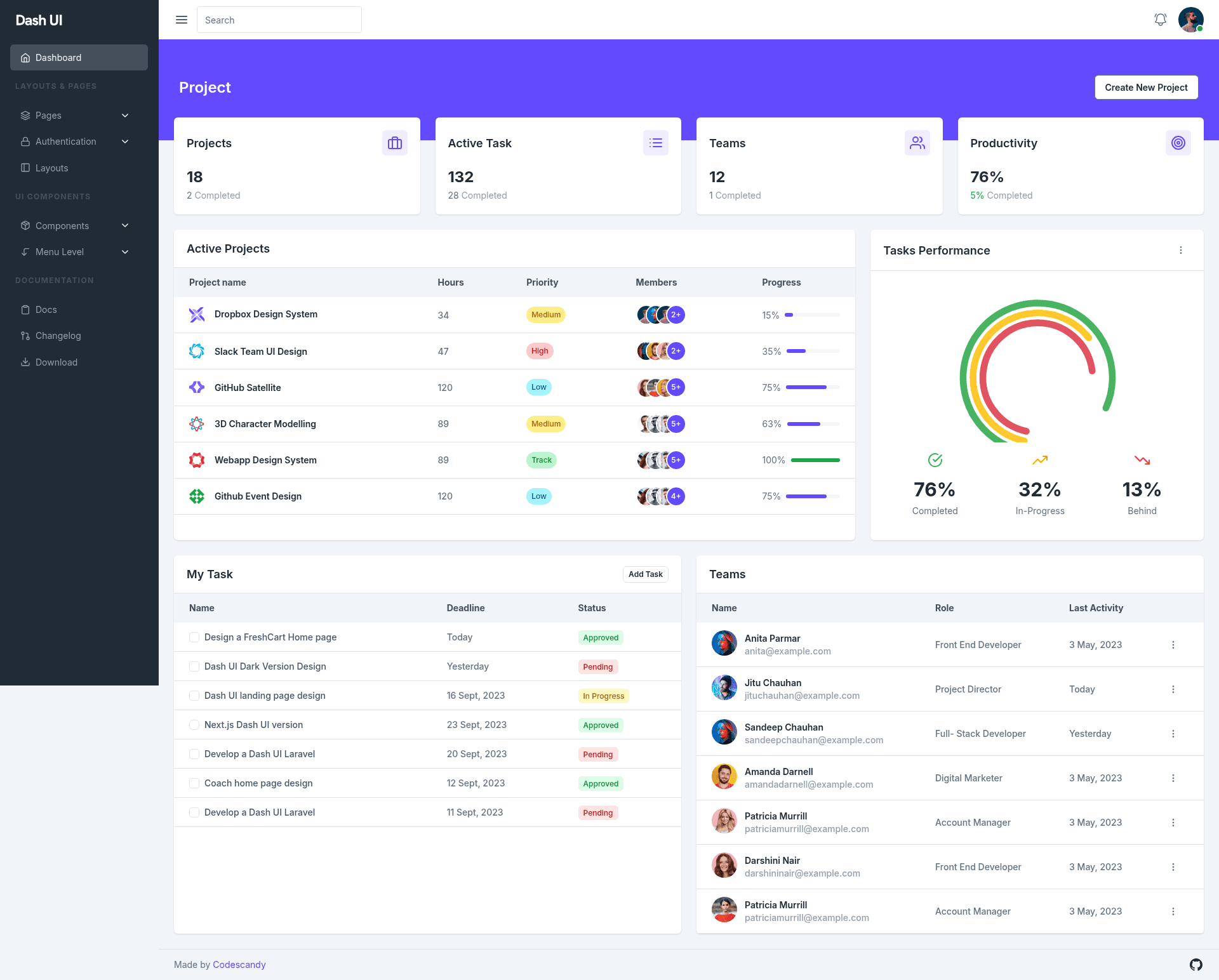The height and width of the screenshot is (980, 1219).
Task: Check the Dash UI Dark Version Design task
Action: point(194,666)
